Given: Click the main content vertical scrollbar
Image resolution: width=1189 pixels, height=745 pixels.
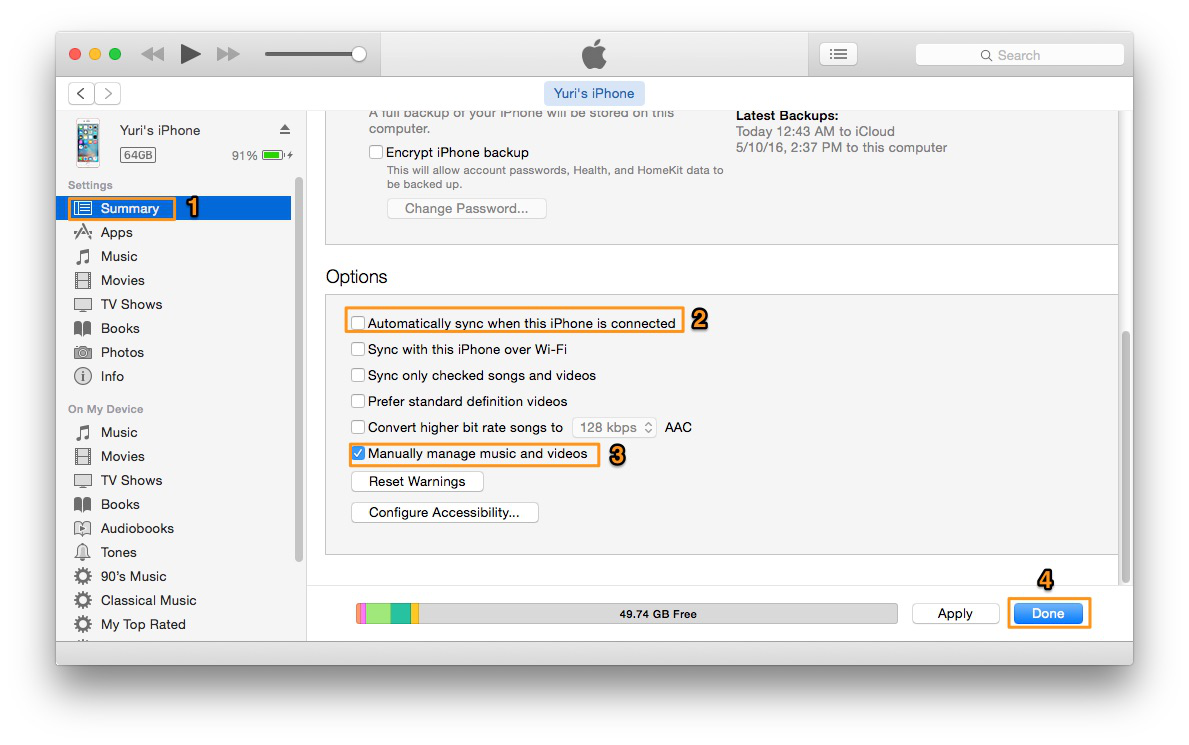Looking at the screenshot, I should [x=1126, y=456].
